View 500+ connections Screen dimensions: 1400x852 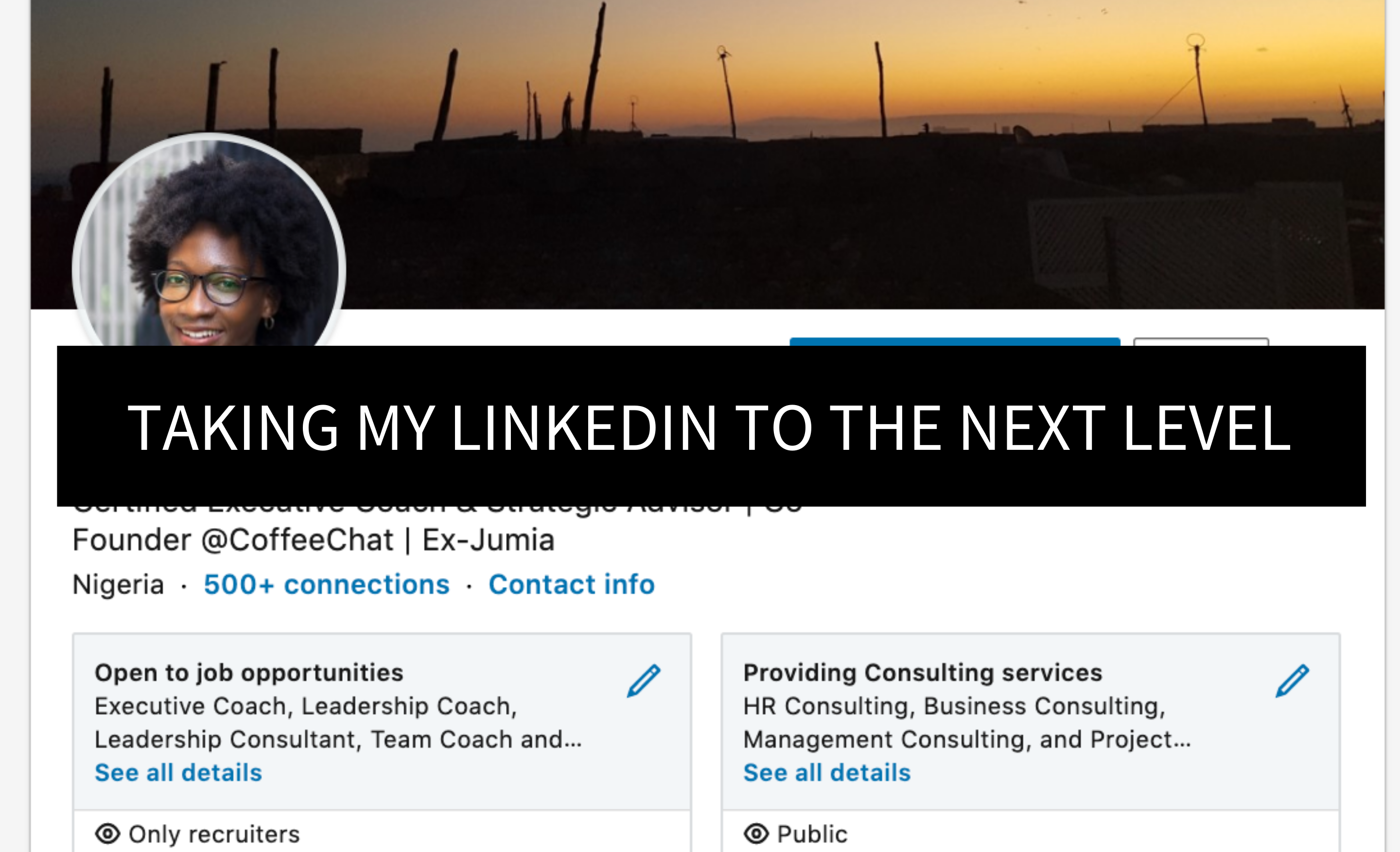click(x=327, y=585)
